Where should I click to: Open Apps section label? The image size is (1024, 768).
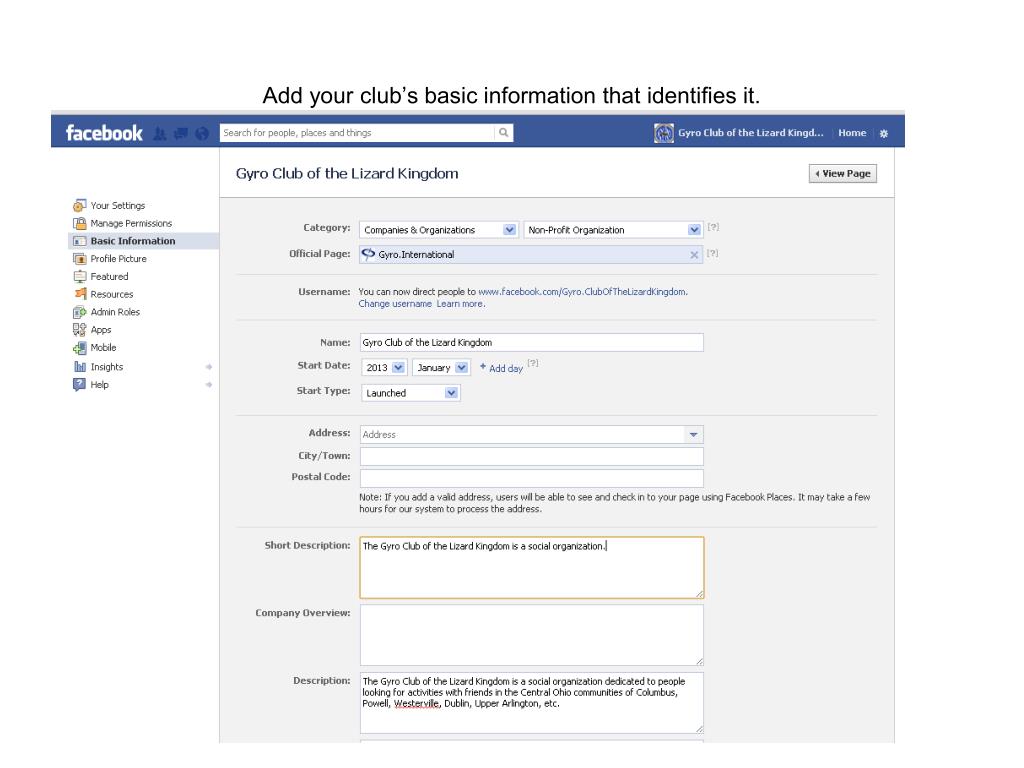[x=101, y=330]
